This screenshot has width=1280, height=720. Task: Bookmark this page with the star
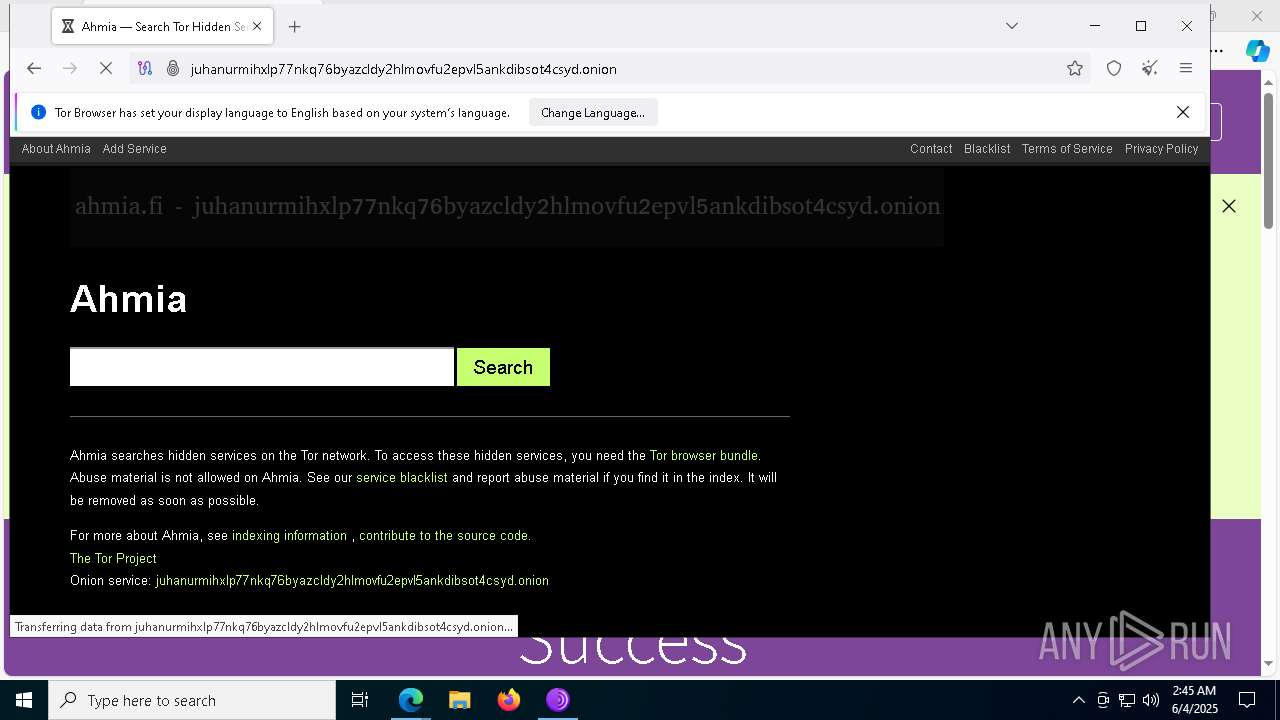pyautogui.click(x=1075, y=68)
